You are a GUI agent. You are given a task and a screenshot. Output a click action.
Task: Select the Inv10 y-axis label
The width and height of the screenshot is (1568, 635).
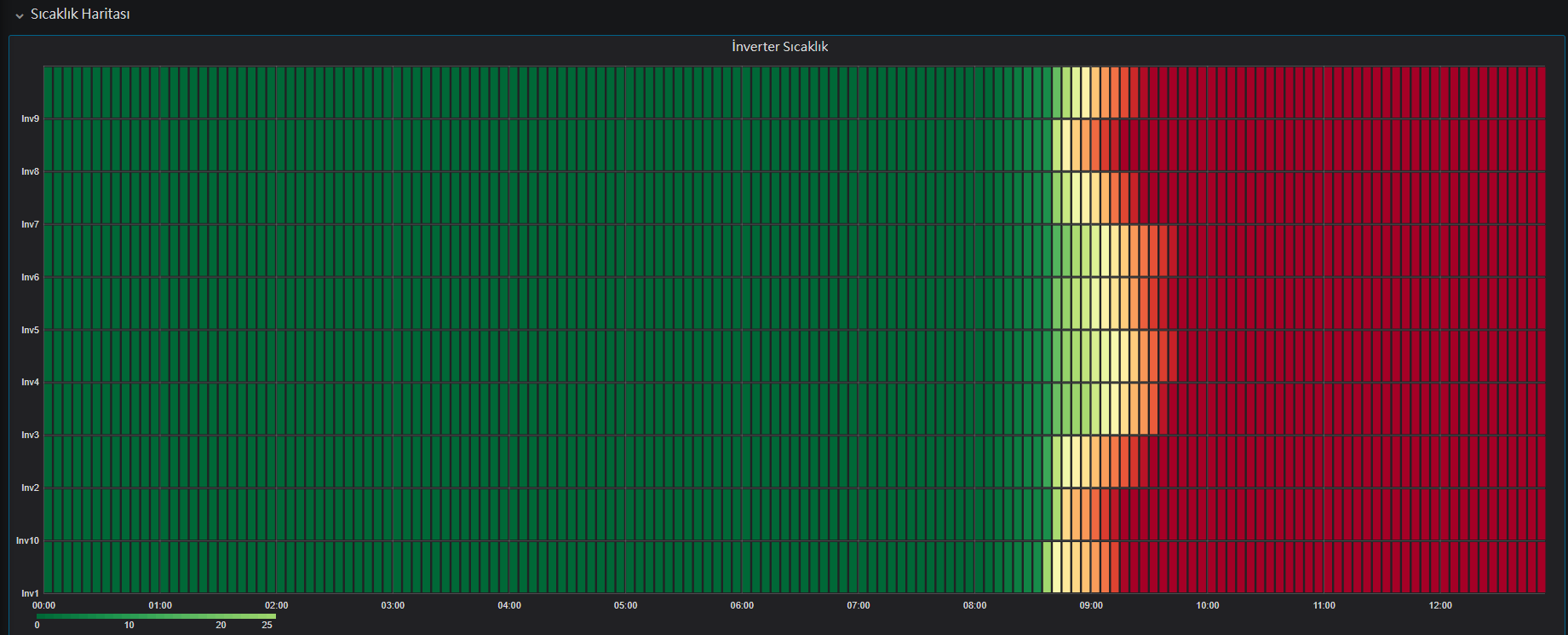click(28, 540)
